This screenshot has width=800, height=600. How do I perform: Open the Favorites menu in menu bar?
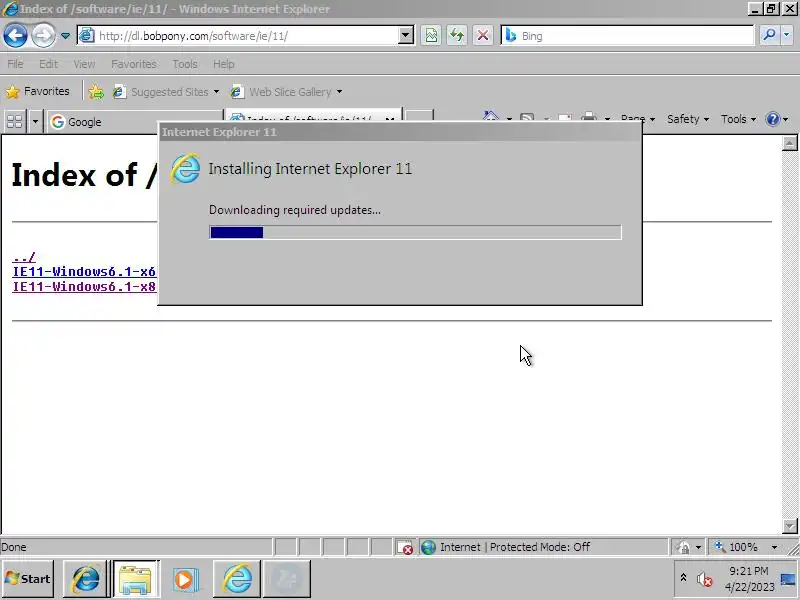click(x=134, y=64)
